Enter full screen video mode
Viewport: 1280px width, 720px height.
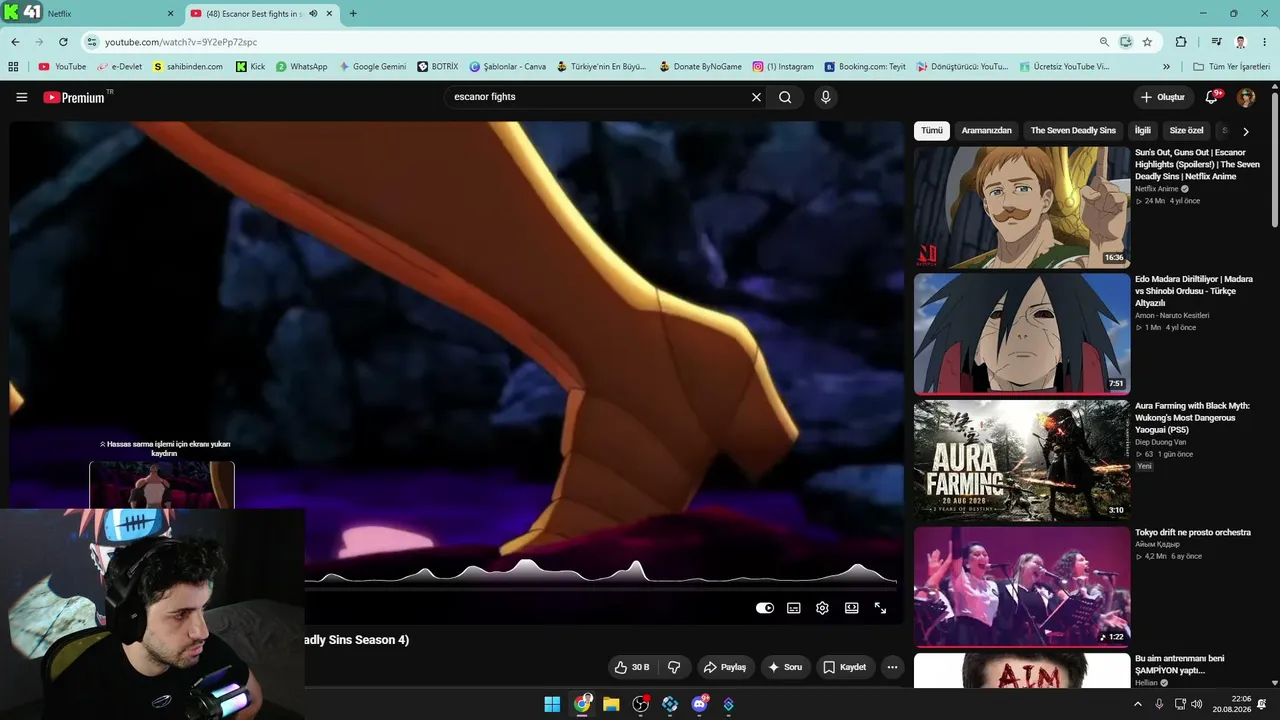pos(880,608)
